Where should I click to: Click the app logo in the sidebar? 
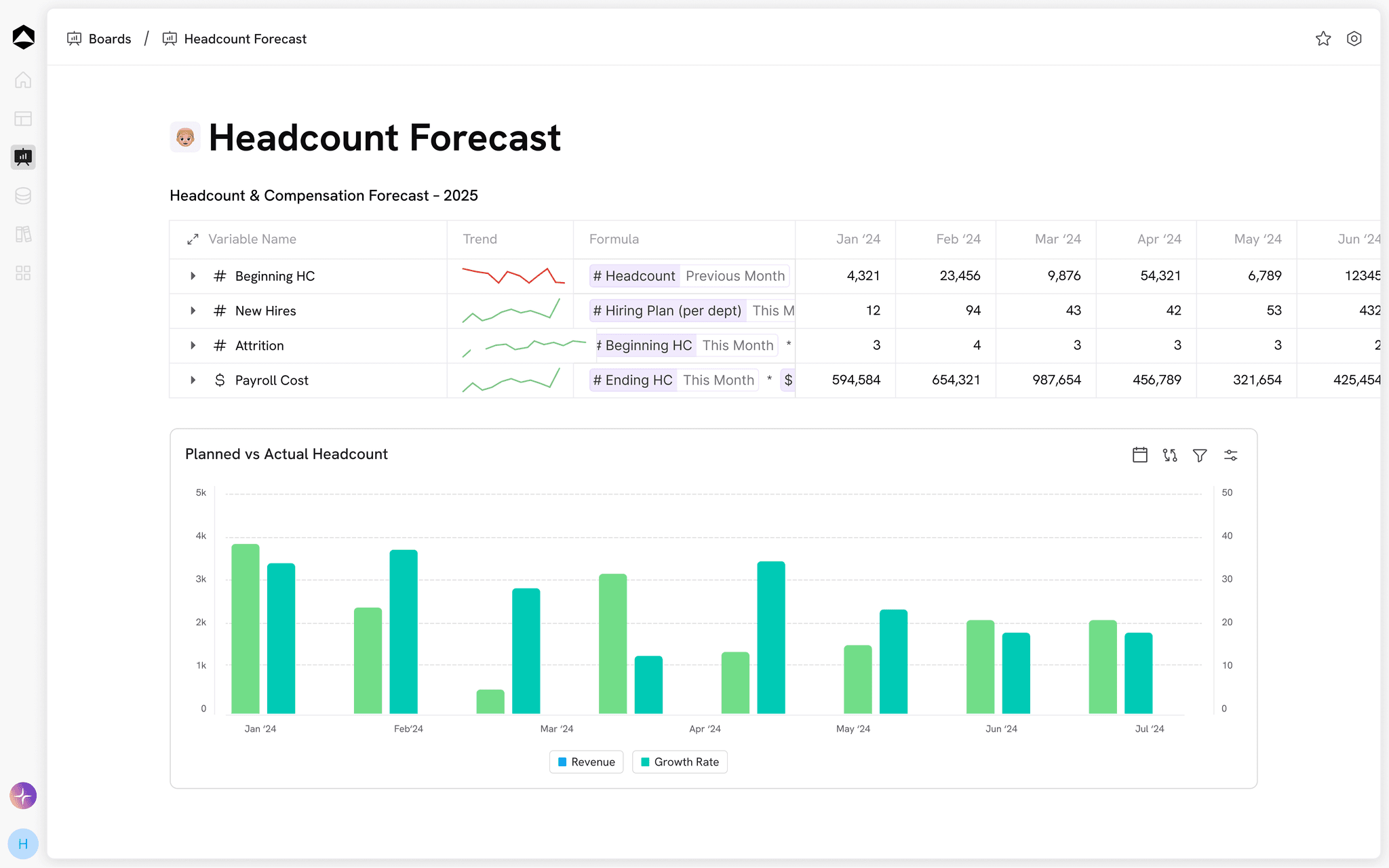[24, 37]
